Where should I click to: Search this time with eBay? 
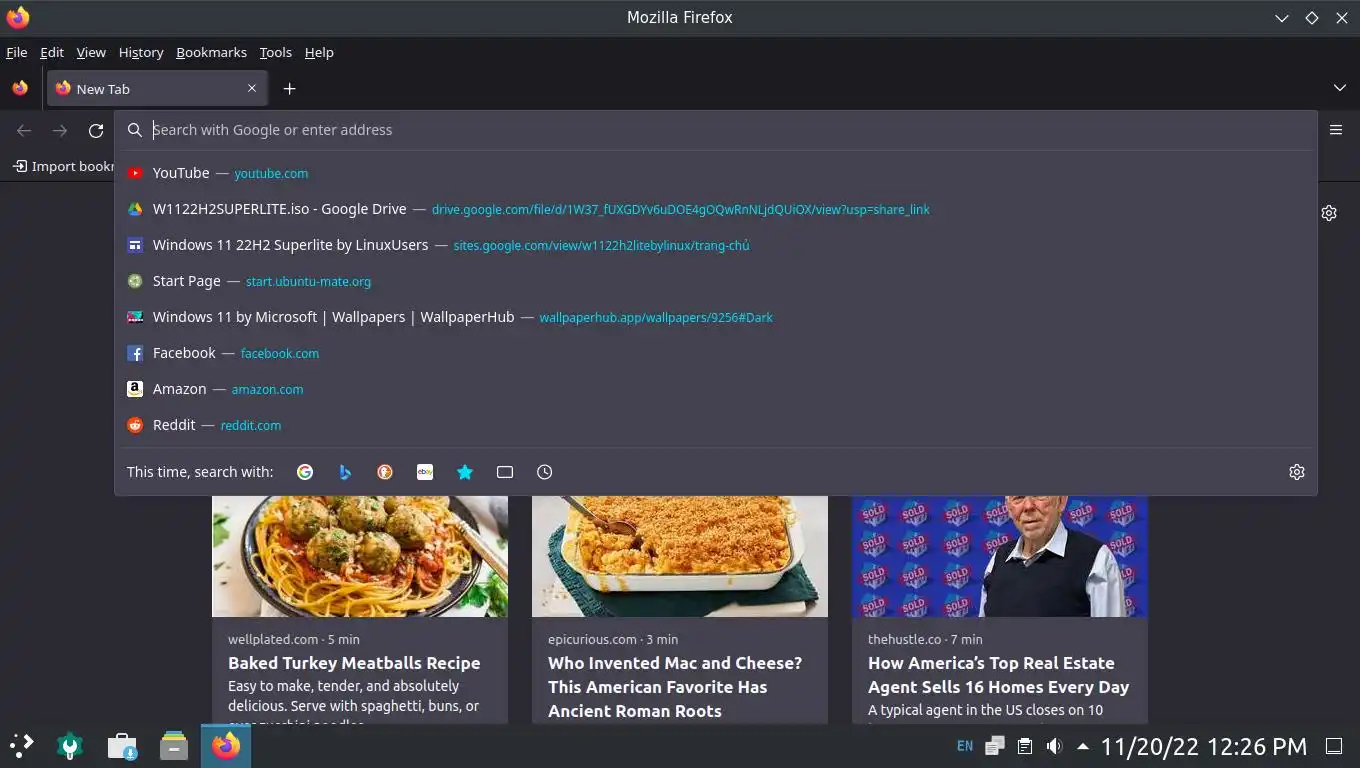pyautogui.click(x=425, y=472)
